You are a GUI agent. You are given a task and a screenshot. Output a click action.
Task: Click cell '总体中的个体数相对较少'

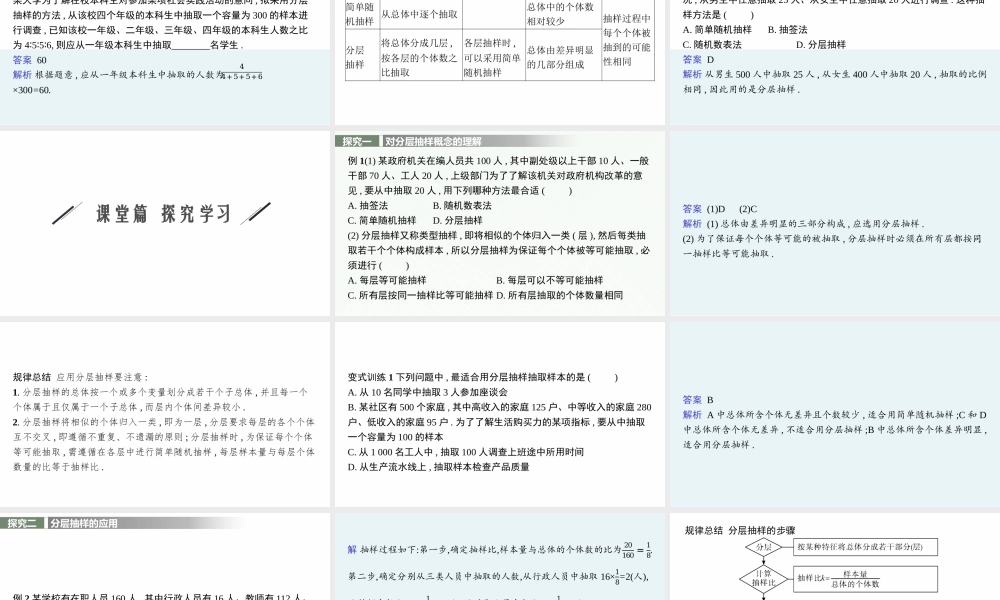561,13
